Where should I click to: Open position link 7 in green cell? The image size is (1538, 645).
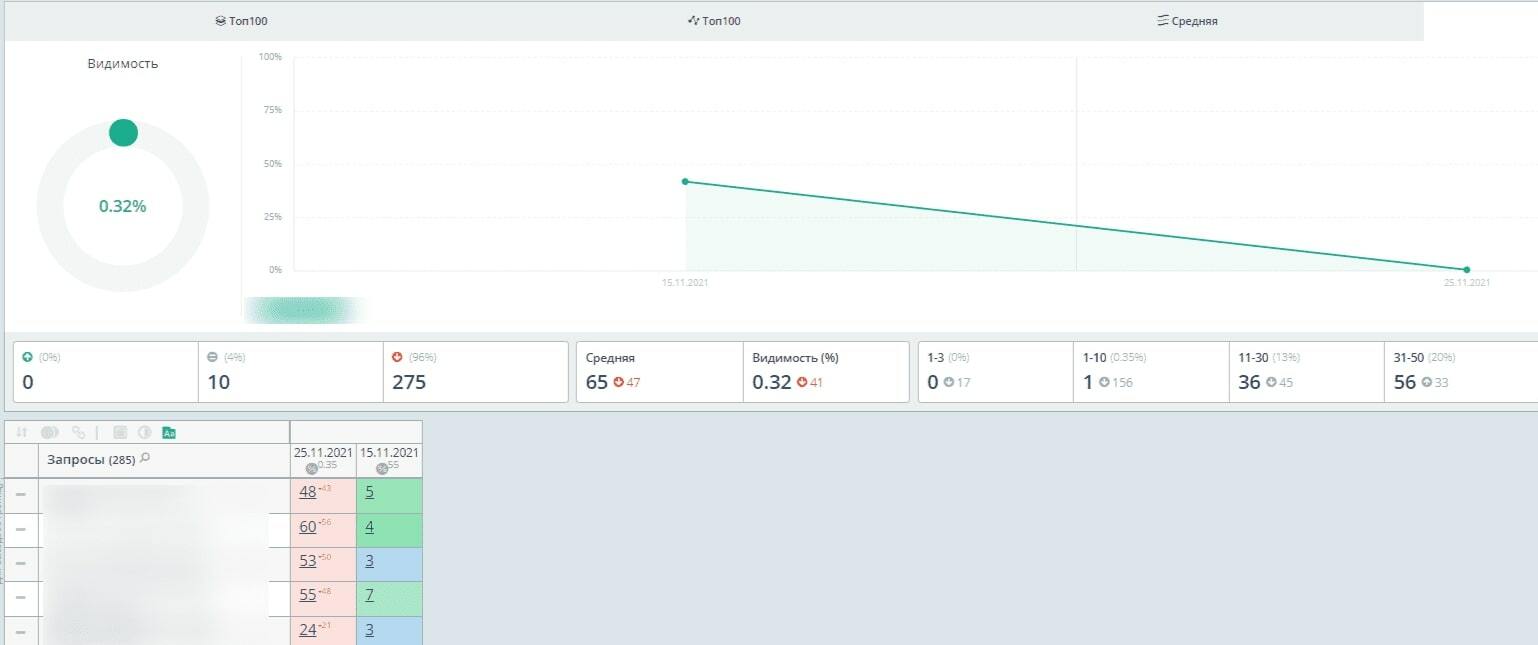click(x=369, y=595)
